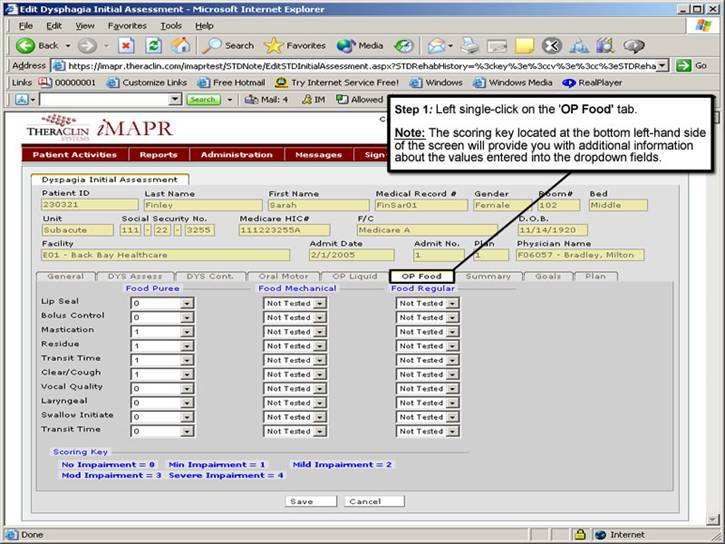This screenshot has width=725, height=544.
Task: Go to the browser Home icon
Action: coord(180,45)
